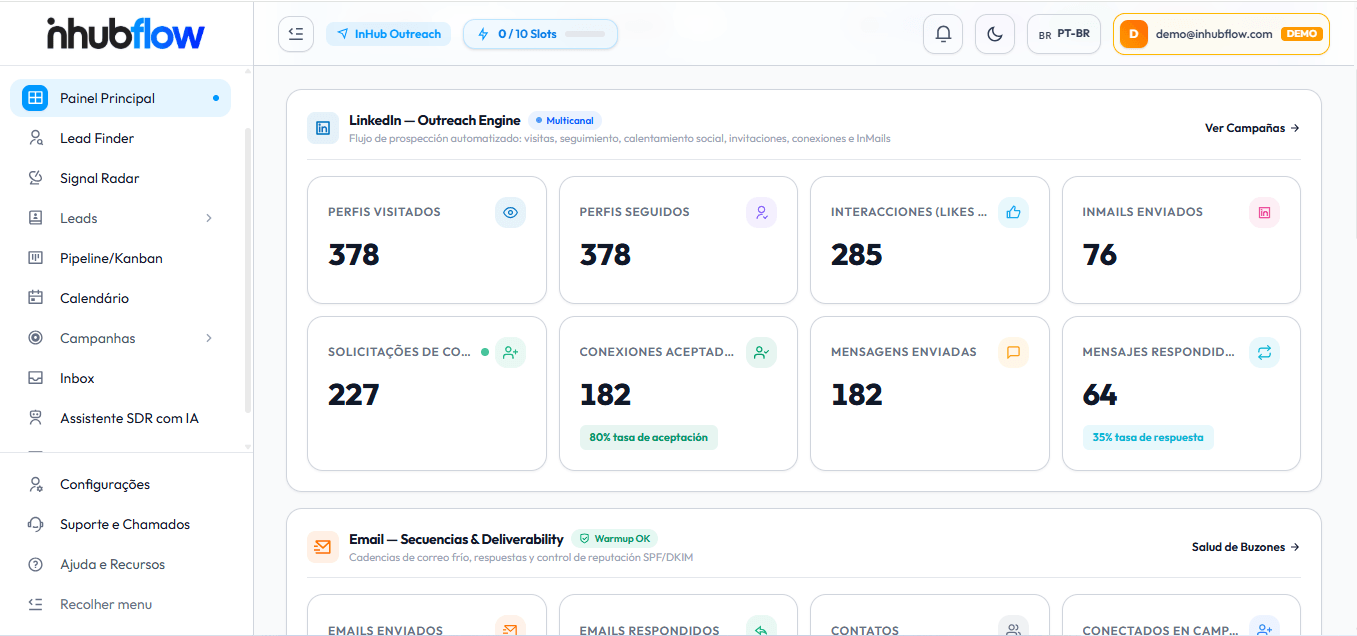Click the sidebar scrollbar
Screen dimensions: 1357x636
coord(248,270)
